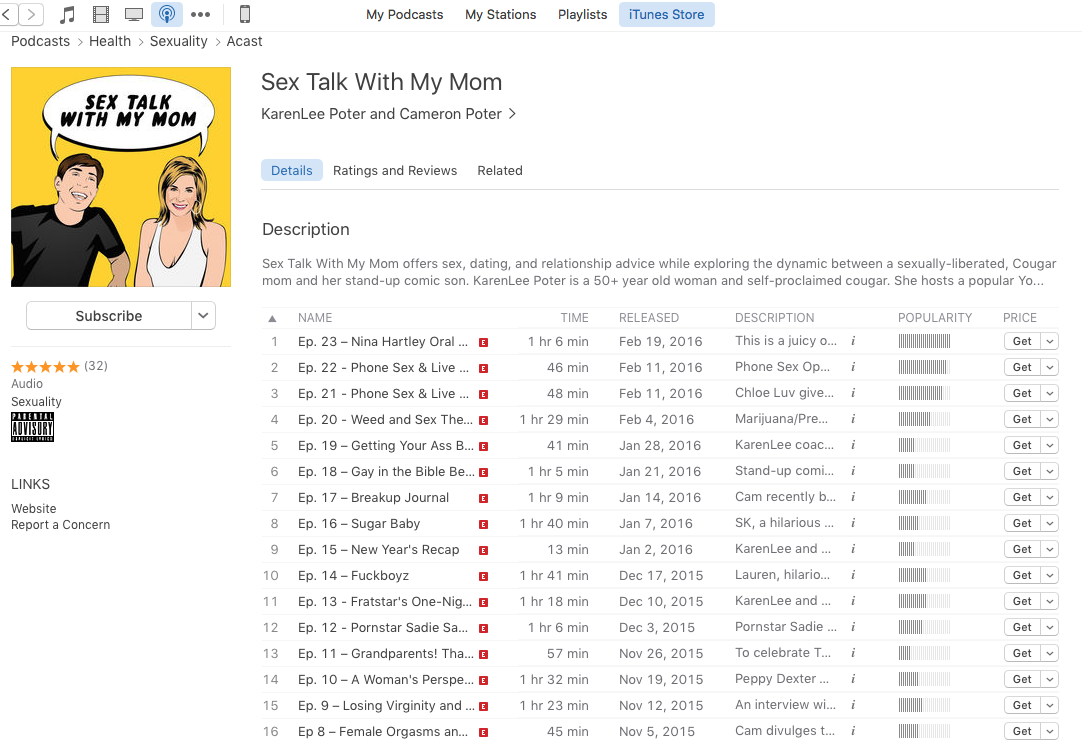Viewport: 1082px width, 740px height.
Task: Switch to My Stations tab
Action: tap(500, 14)
